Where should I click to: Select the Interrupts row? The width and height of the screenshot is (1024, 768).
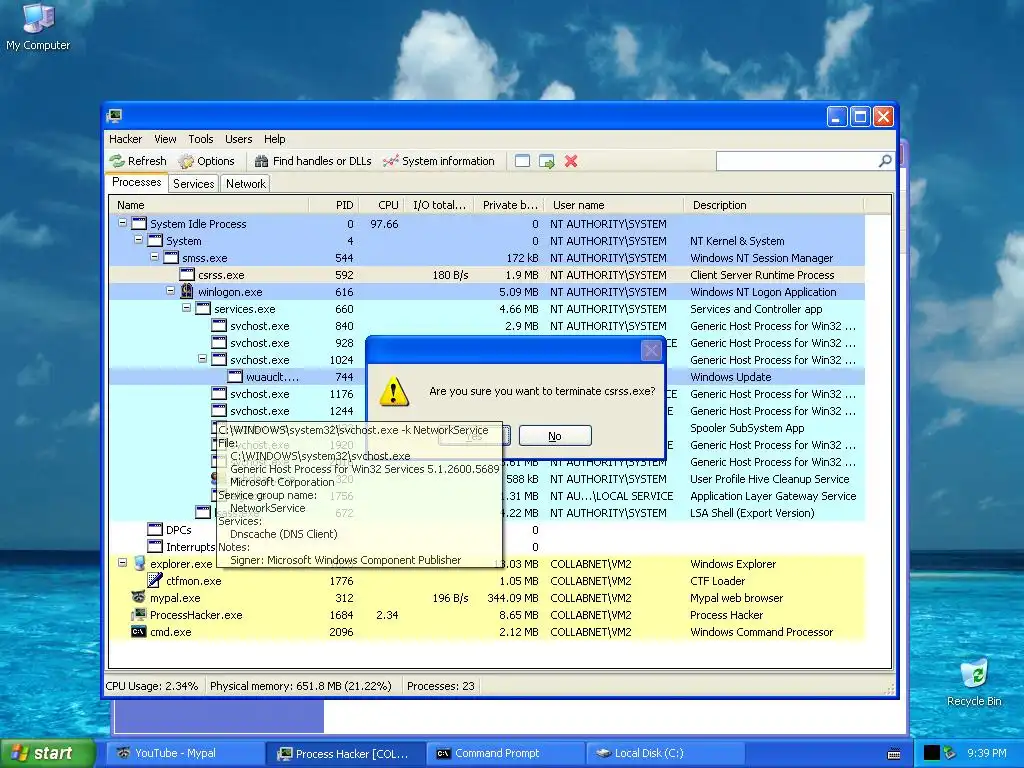(x=487, y=546)
